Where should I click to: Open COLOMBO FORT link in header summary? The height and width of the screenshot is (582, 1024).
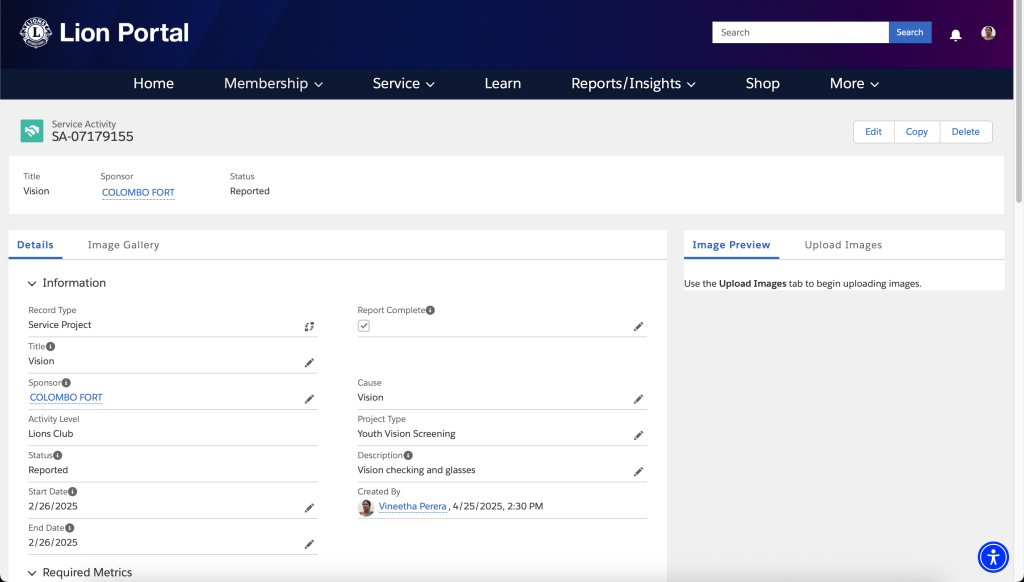click(x=138, y=193)
